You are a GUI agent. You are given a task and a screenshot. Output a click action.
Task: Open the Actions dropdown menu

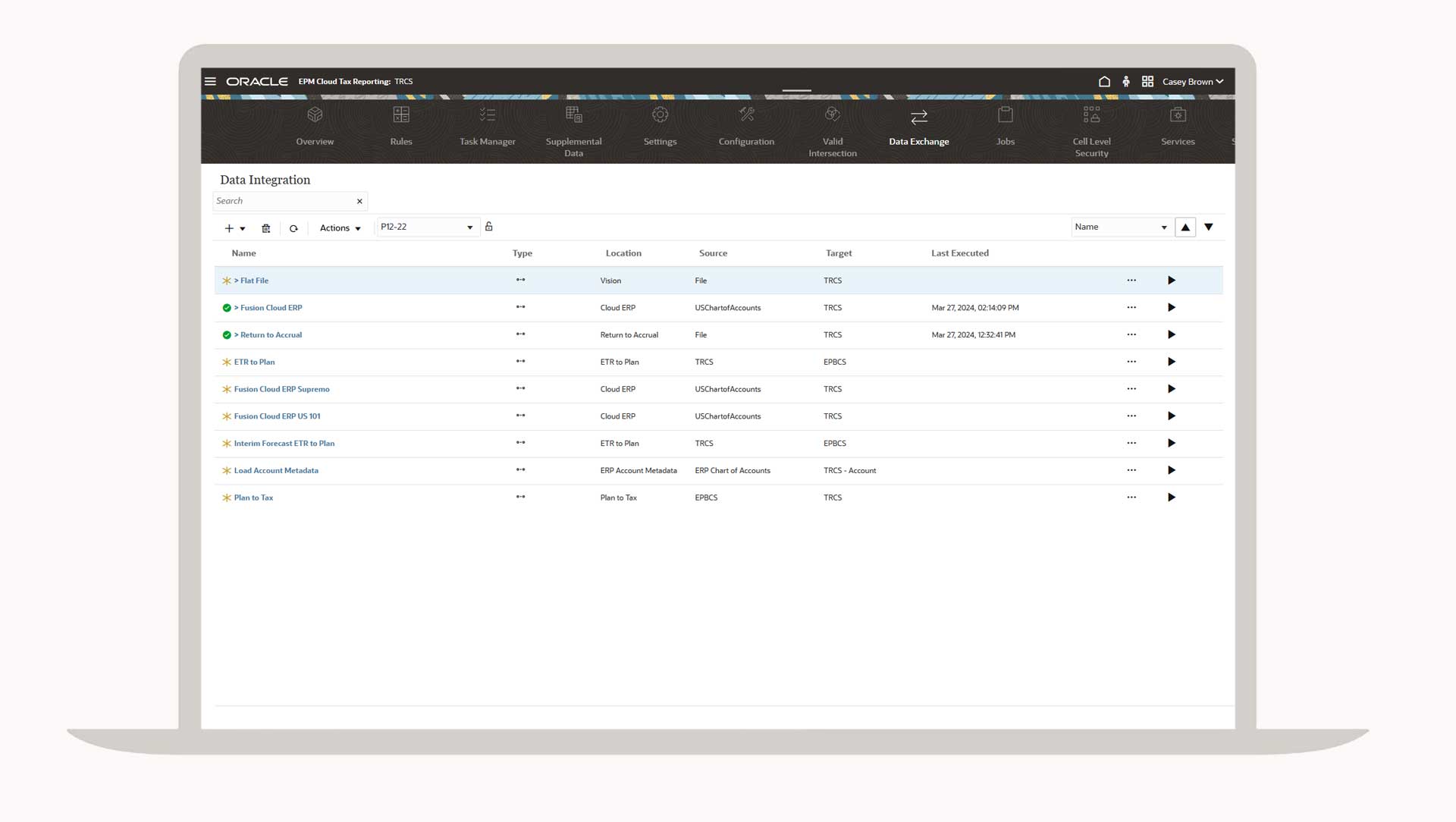[x=340, y=228]
